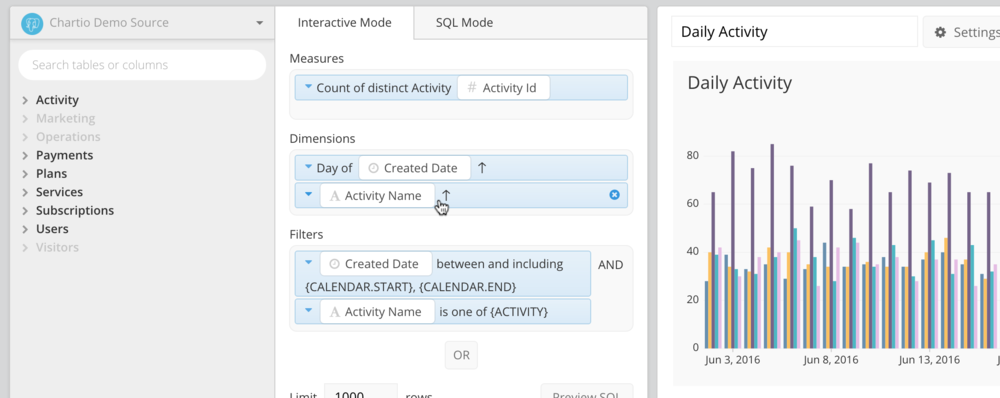Open the Count of distinct Activity aggregation dropdown
Viewport: 1000px width, 398px height.
308,87
